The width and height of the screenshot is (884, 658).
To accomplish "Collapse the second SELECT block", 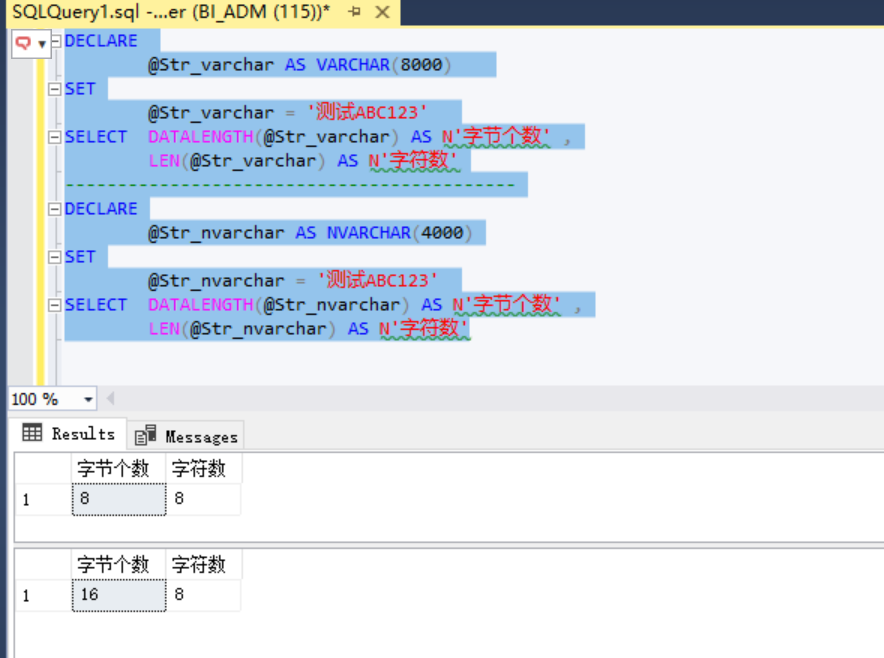I will 55,305.
